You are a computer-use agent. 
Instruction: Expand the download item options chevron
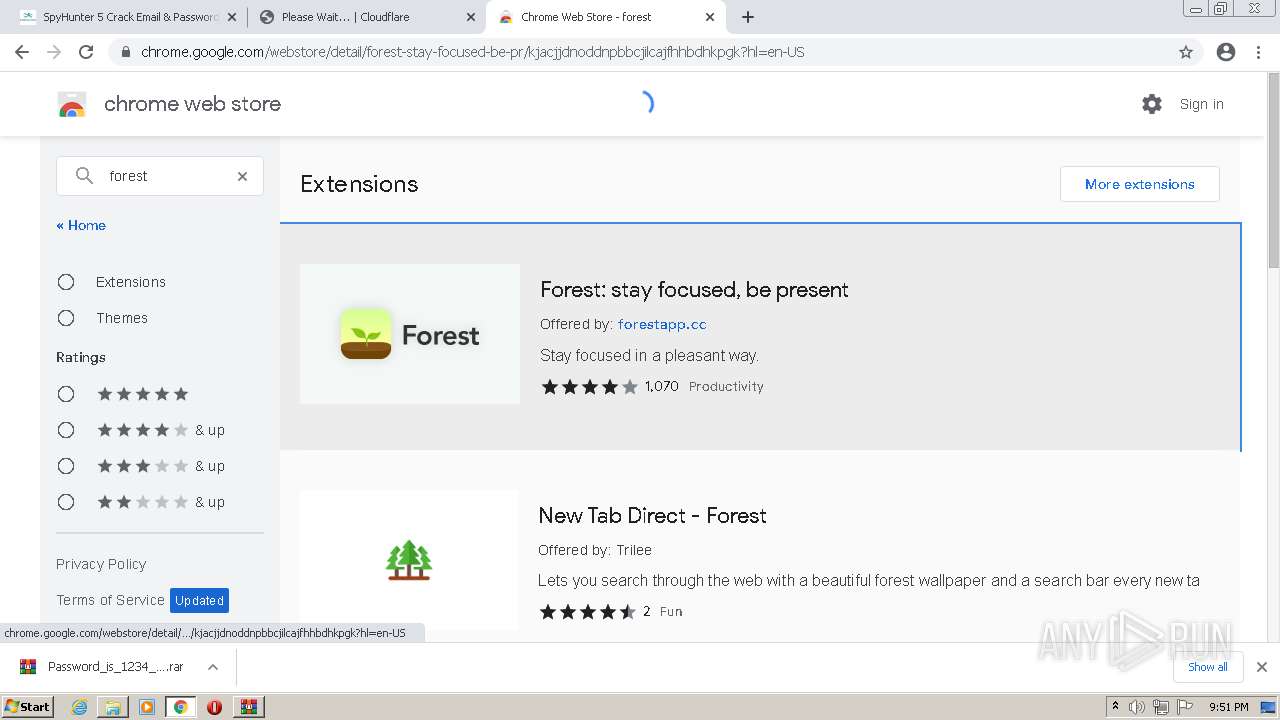(x=213, y=667)
